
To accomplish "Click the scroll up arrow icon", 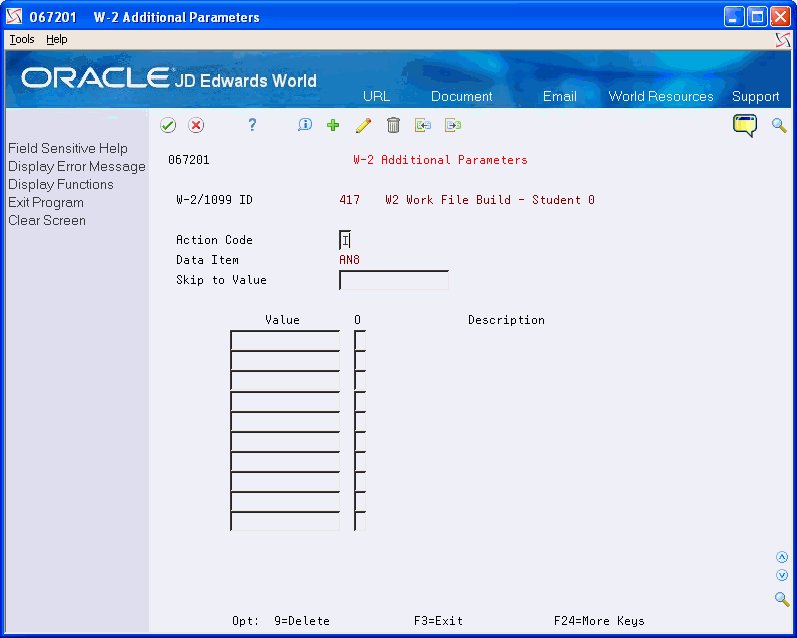I will click(782, 557).
